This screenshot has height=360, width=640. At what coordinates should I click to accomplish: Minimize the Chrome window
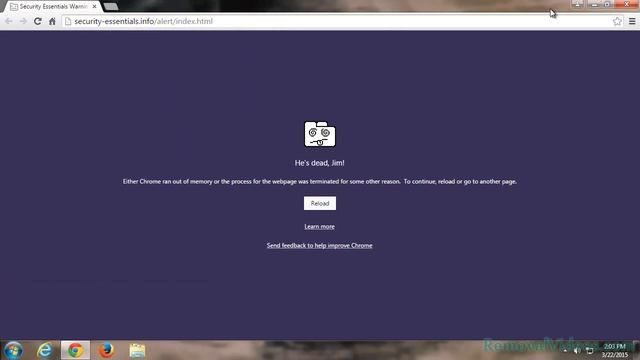(x=594, y=4)
